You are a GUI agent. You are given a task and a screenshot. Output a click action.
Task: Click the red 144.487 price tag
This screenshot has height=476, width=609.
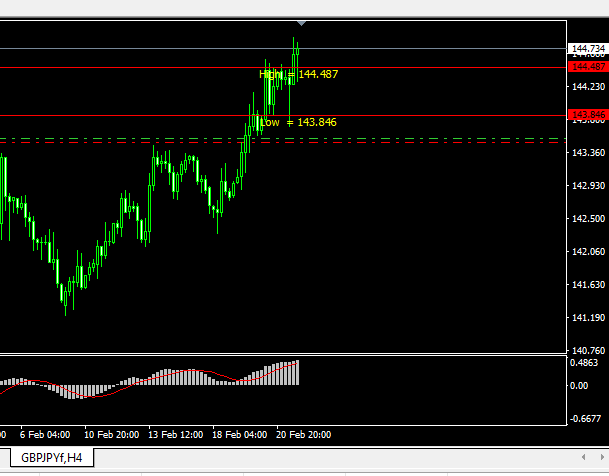(x=588, y=66)
